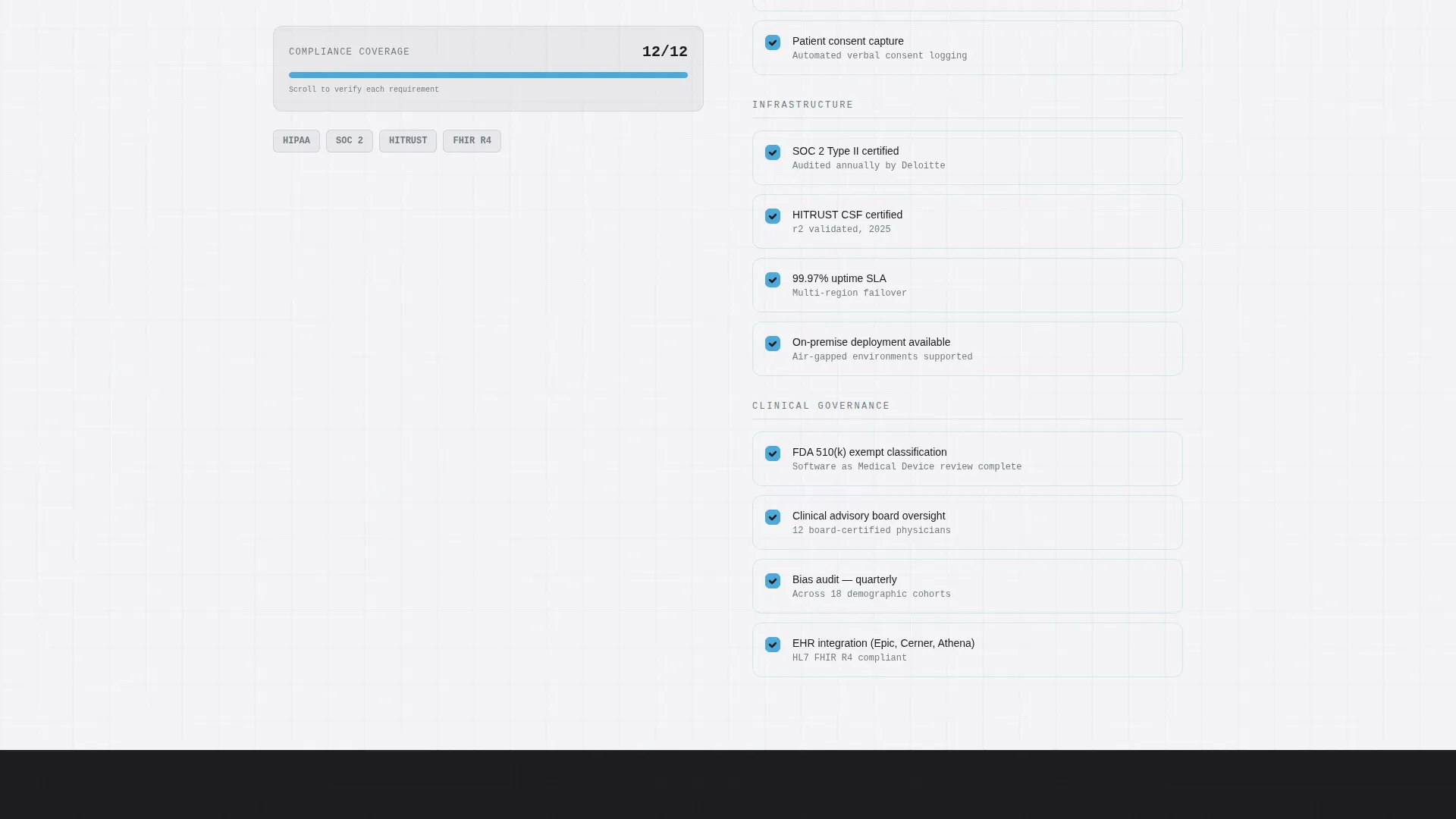
Task: Click the COMPLIANCE COVERAGE label
Action: [x=350, y=52]
